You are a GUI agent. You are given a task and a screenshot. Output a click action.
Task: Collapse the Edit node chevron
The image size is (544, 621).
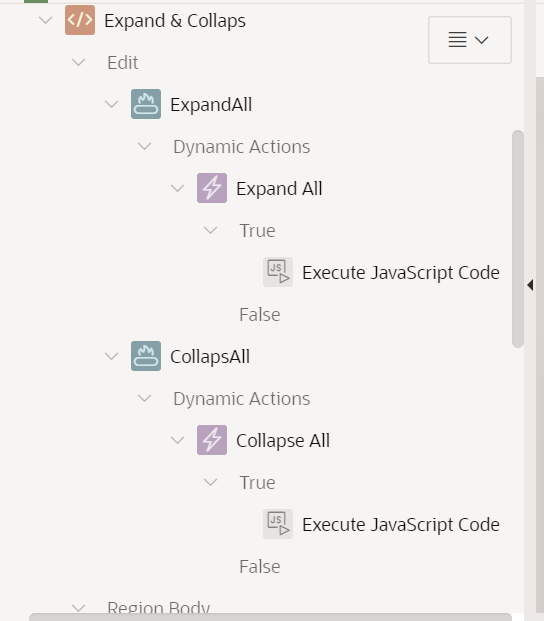coord(78,62)
